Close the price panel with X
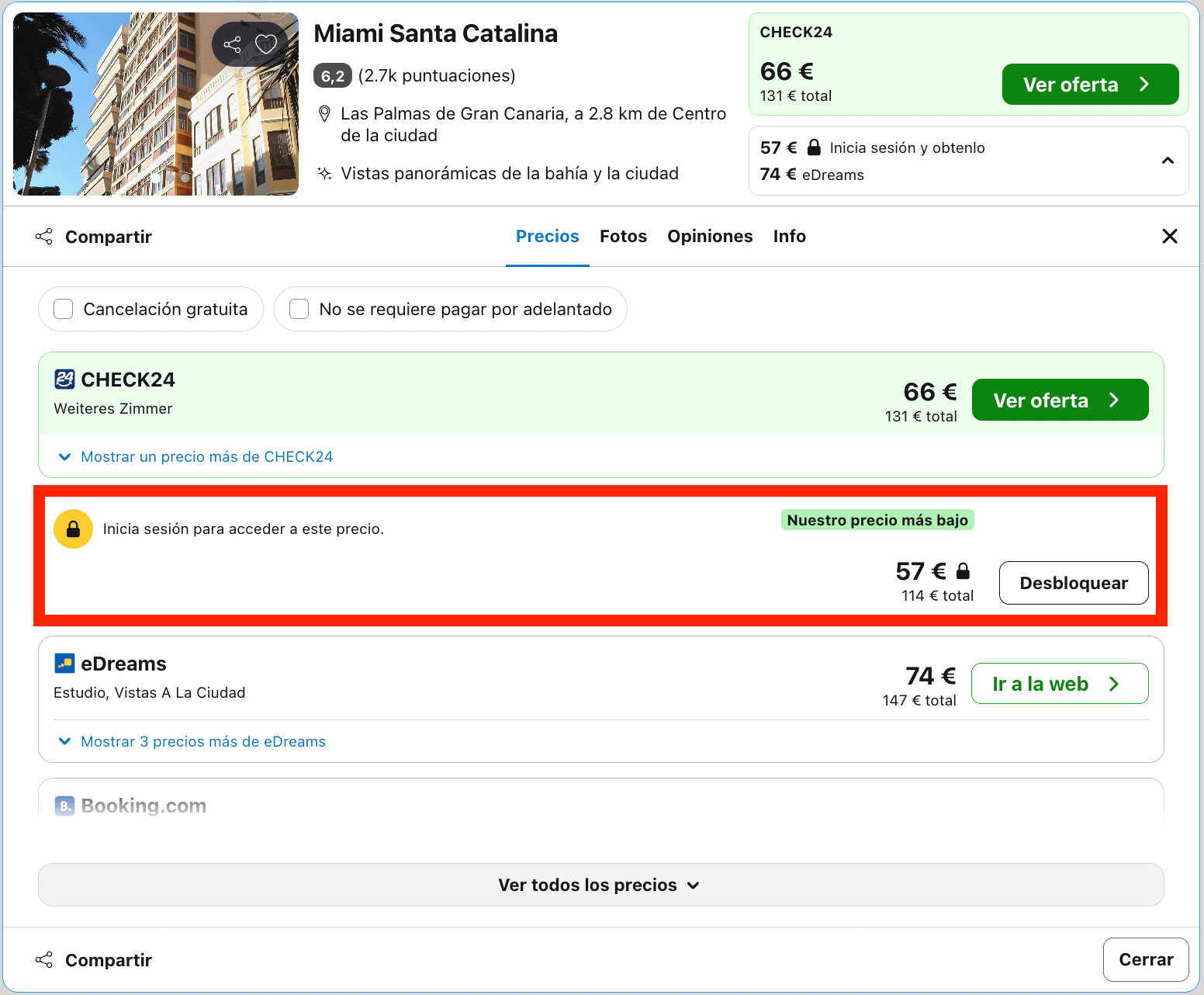1204x995 pixels. [1170, 236]
